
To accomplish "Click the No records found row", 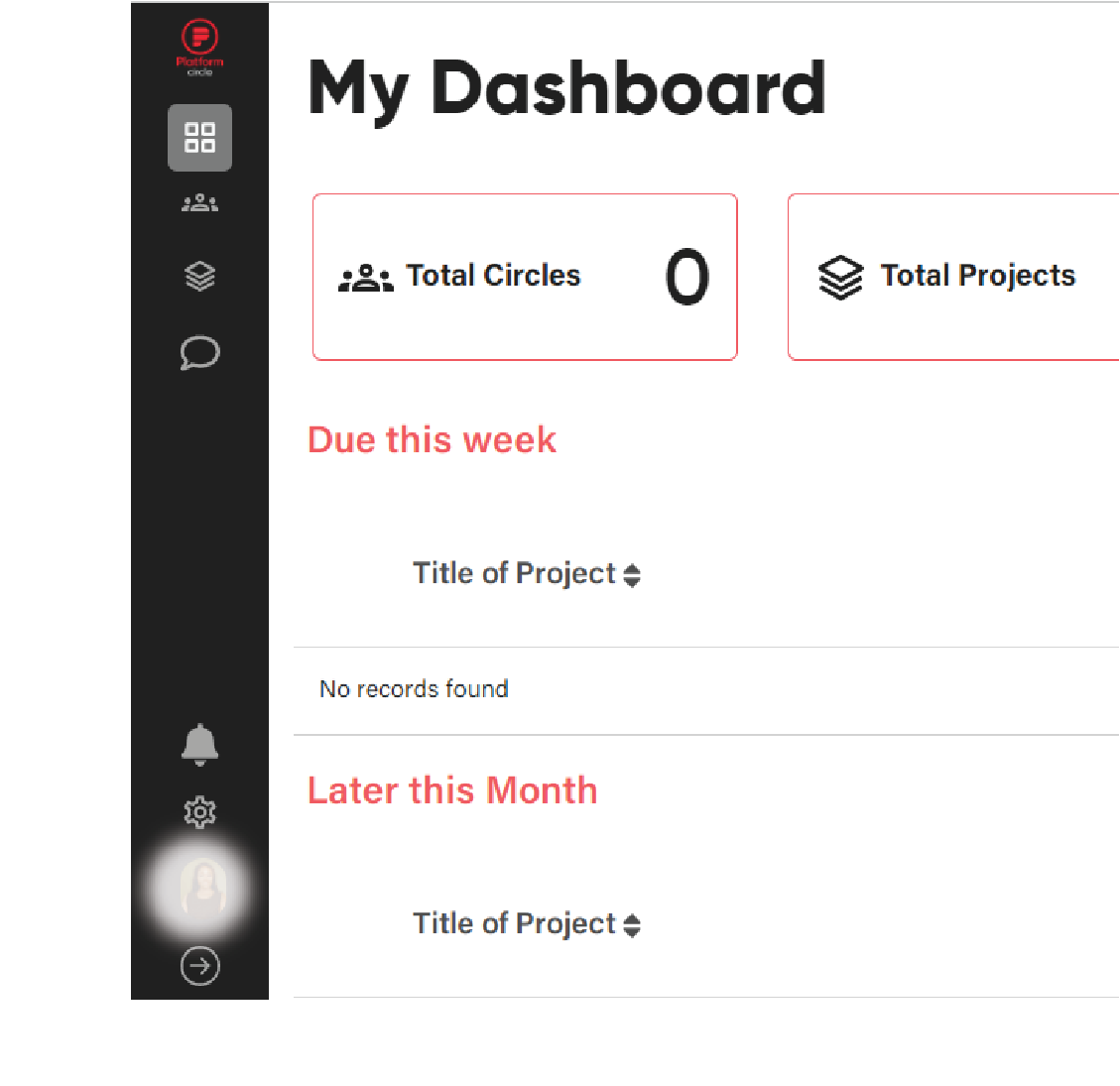I will [706, 689].
